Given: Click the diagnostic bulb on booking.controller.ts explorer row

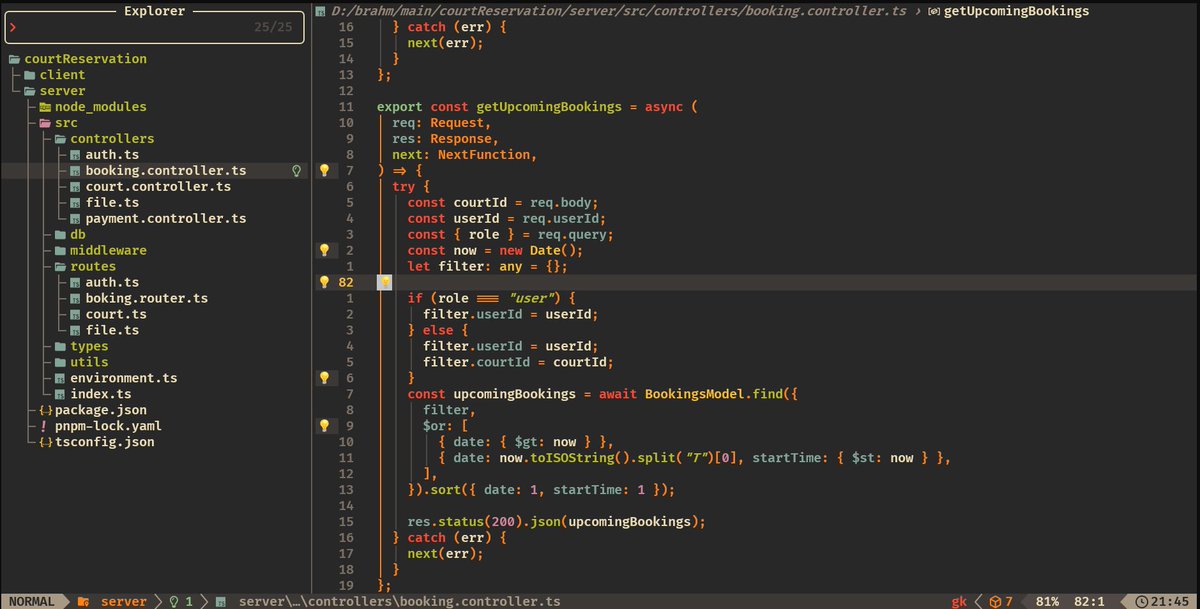Looking at the screenshot, I should point(295,171).
